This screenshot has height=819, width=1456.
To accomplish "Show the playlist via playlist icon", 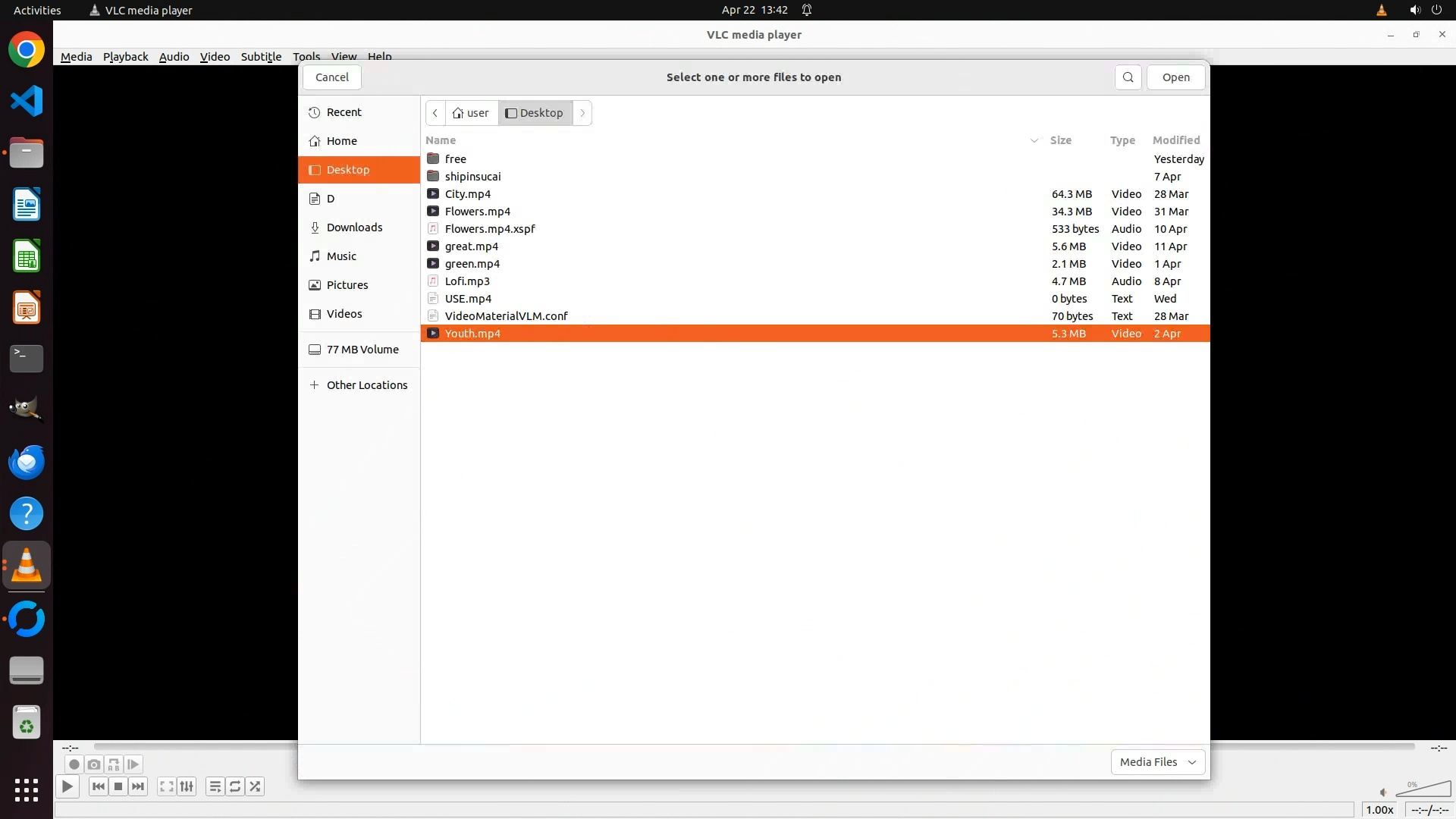I will [x=215, y=786].
